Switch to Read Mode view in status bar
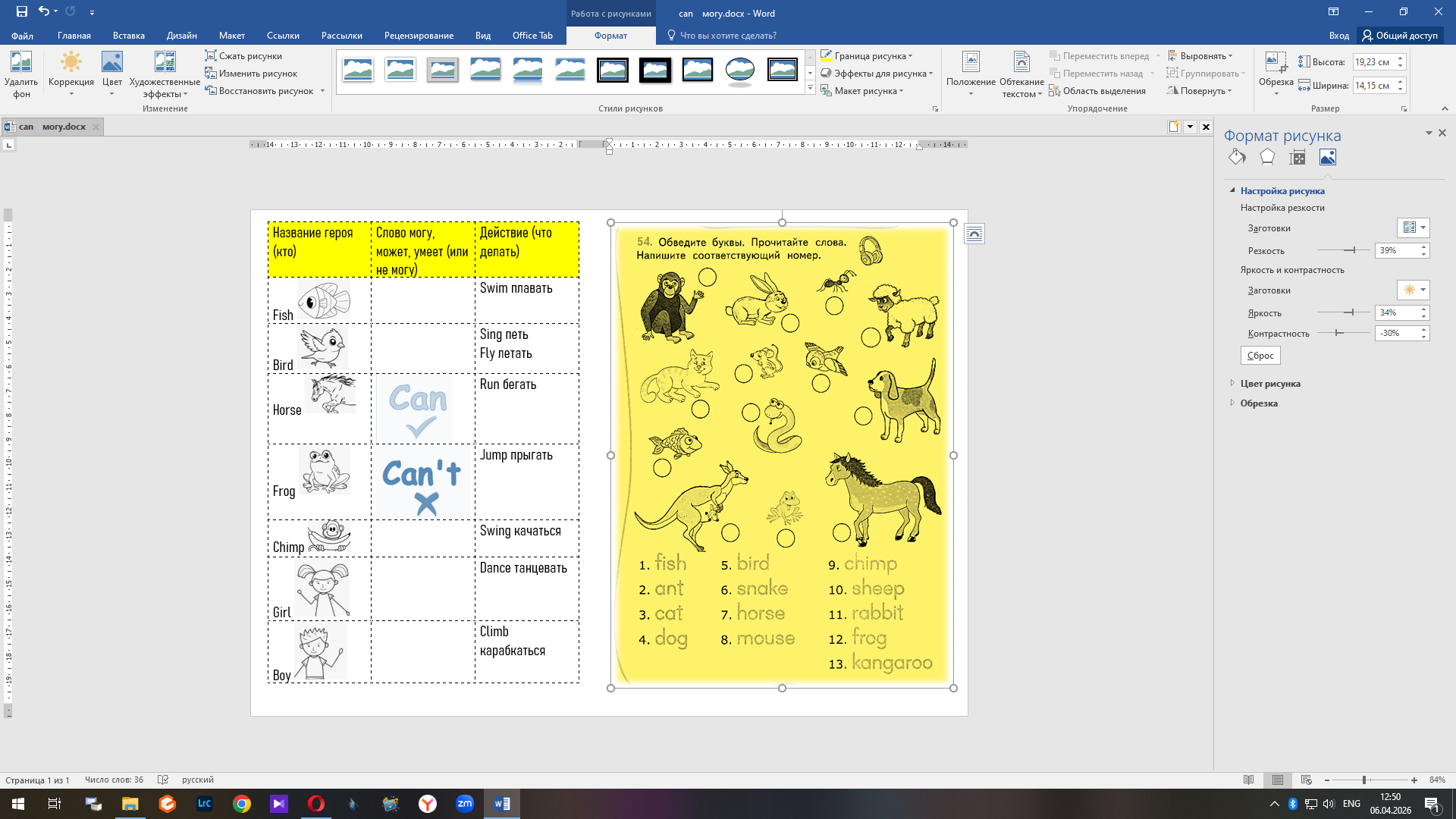The height and width of the screenshot is (819, 1456). (x=1249, y=780)
